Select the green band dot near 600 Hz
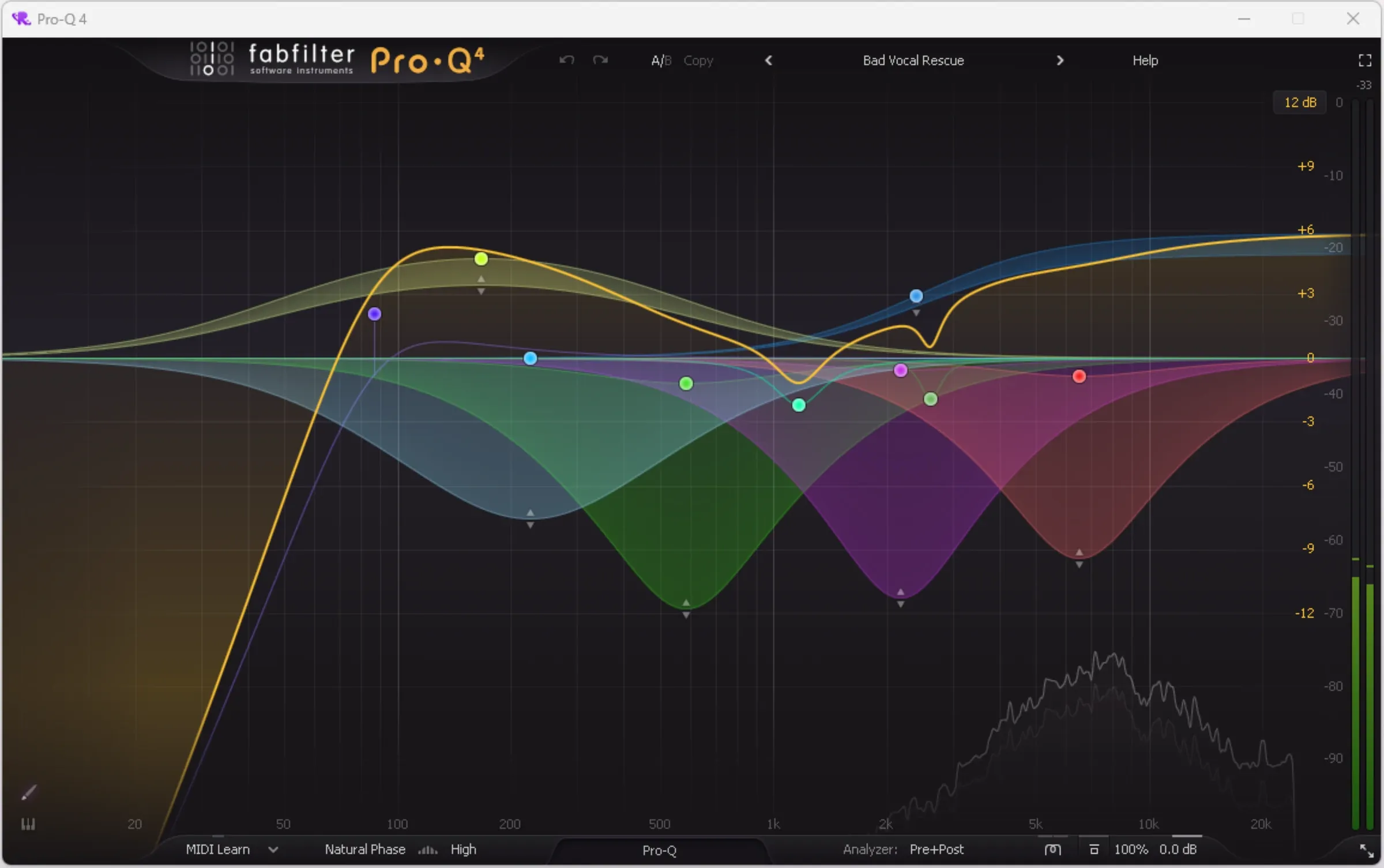This screenshot has width=1384, height=868. (x=686, y=384)
